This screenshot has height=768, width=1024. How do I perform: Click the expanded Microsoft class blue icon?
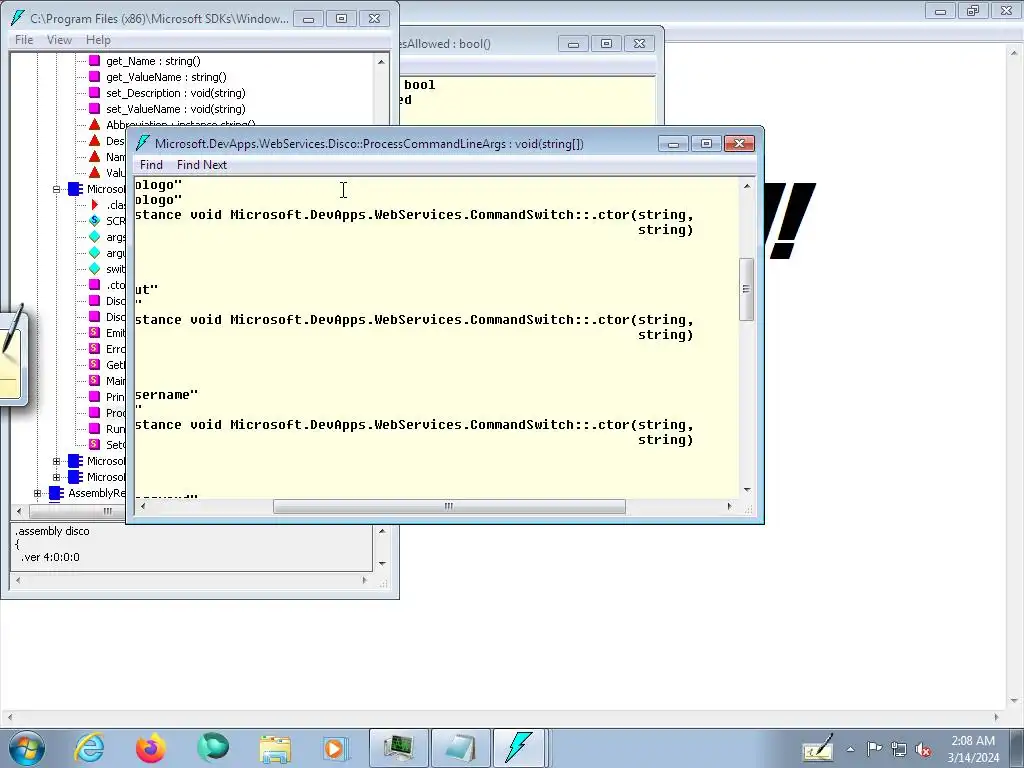pos(76,189)
